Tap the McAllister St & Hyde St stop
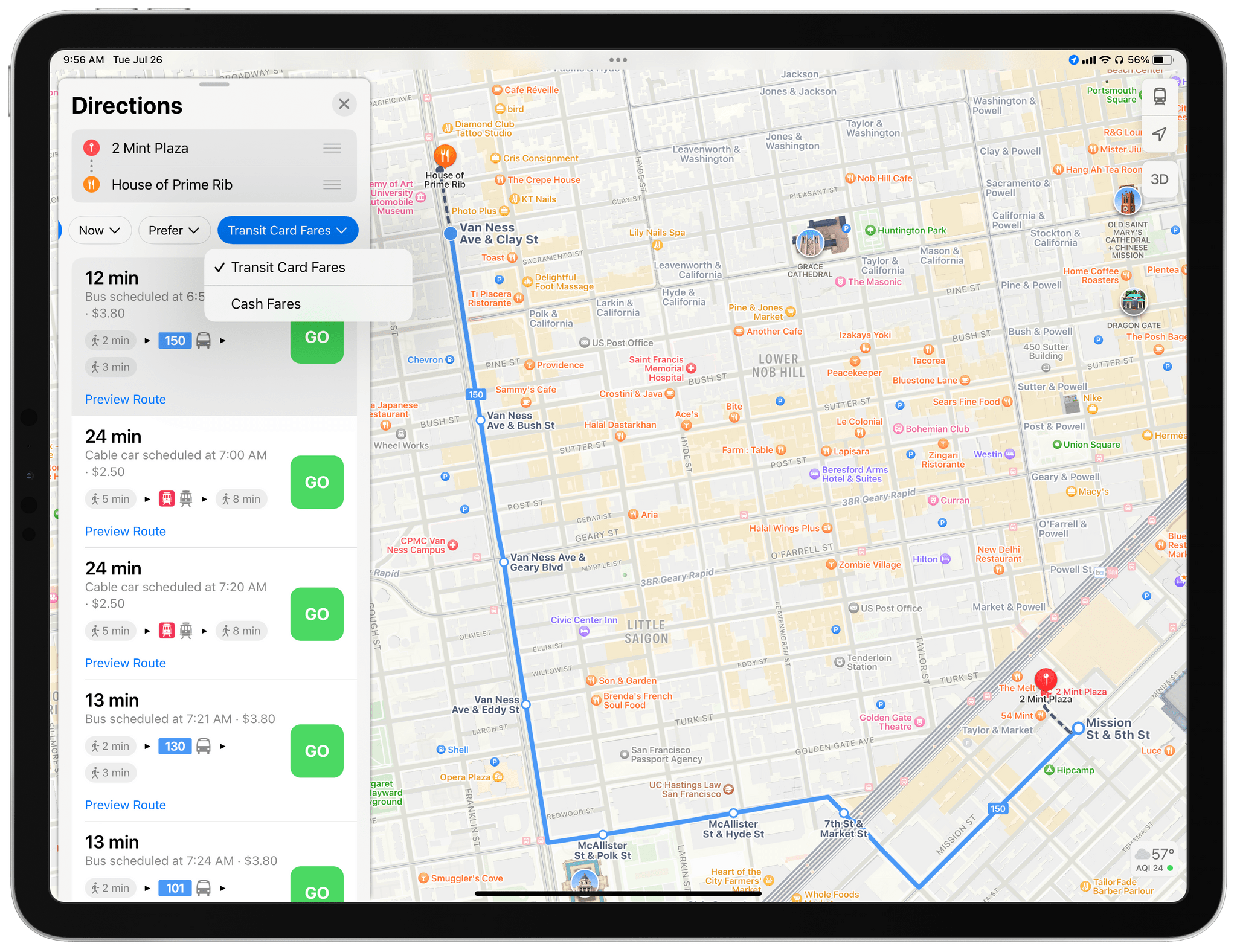 (x=733, y=813)
